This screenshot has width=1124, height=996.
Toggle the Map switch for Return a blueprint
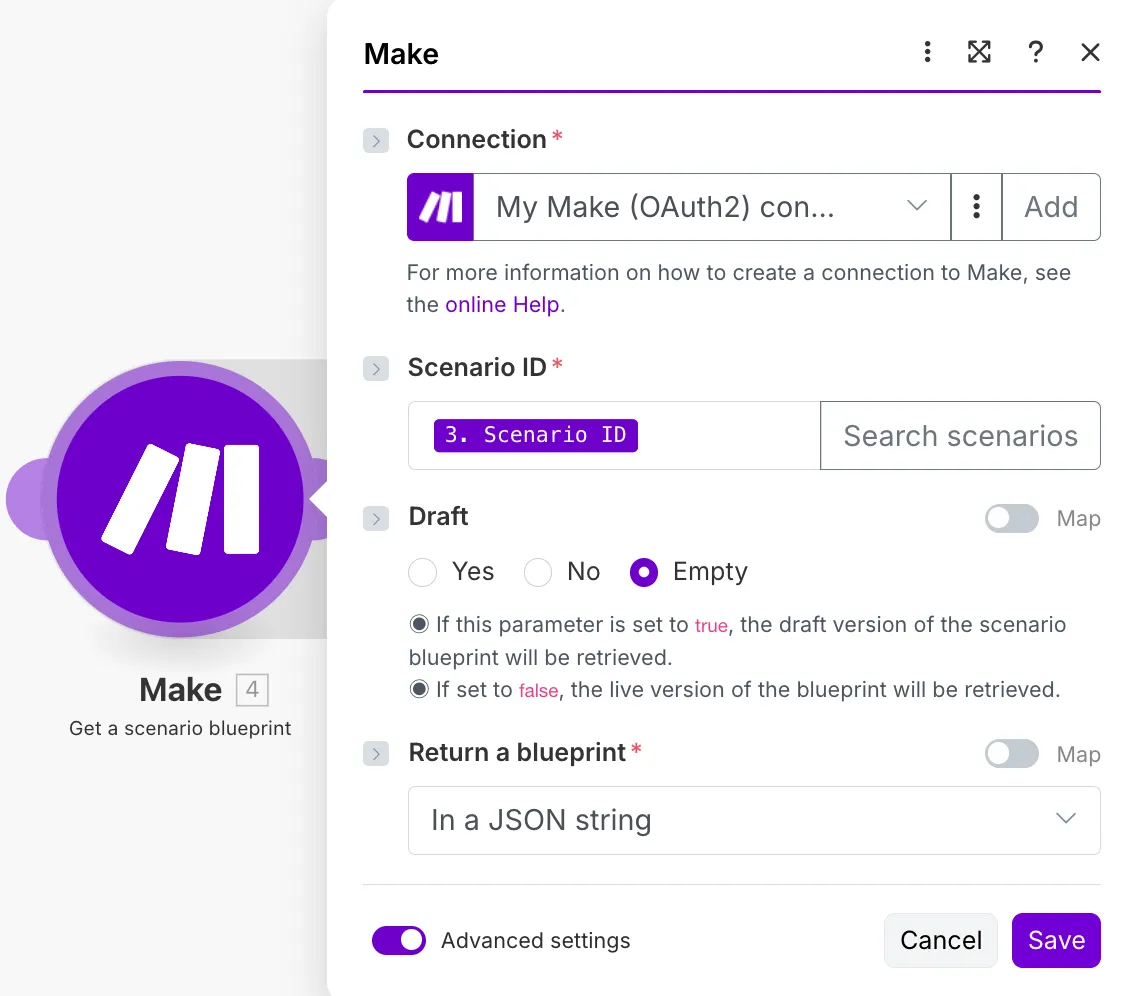(1011, 754)
